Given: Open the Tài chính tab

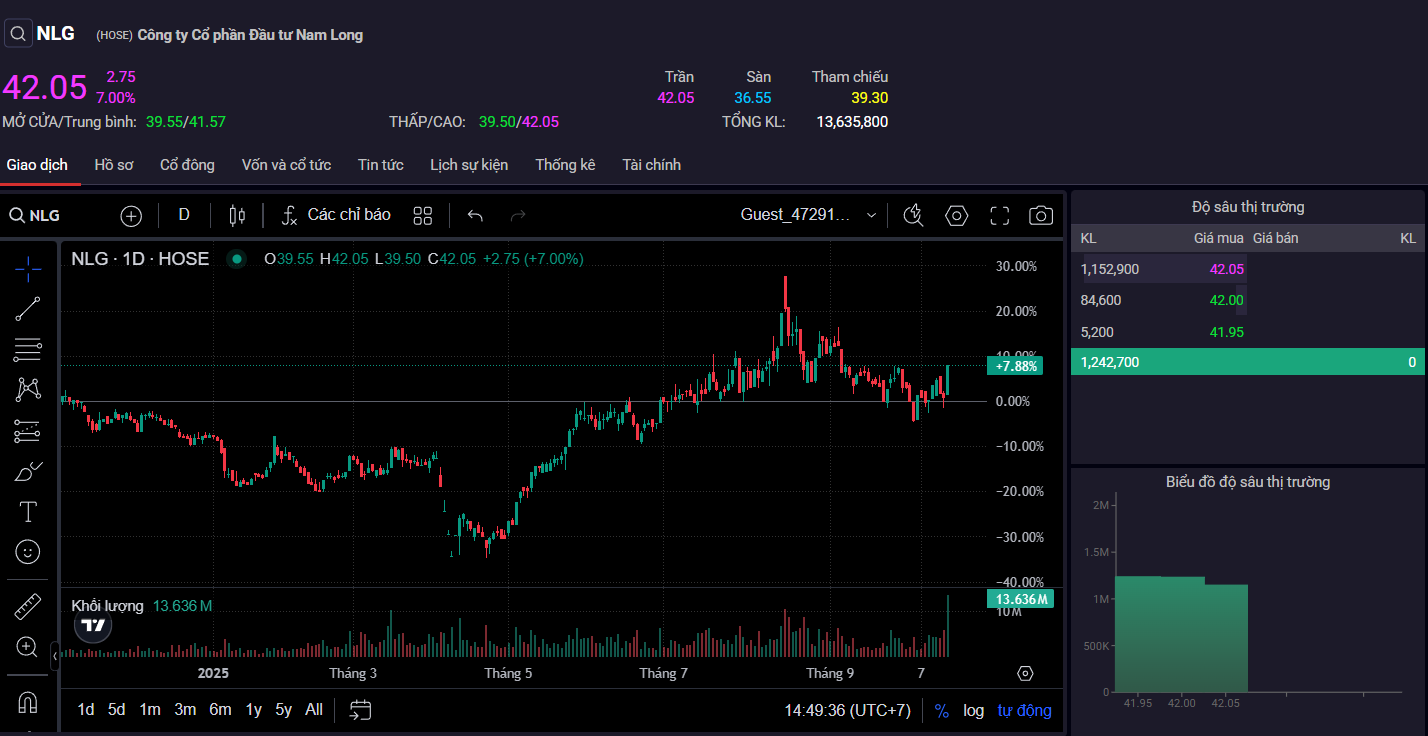Looking at the screenshot, I should tap(651, 165).
